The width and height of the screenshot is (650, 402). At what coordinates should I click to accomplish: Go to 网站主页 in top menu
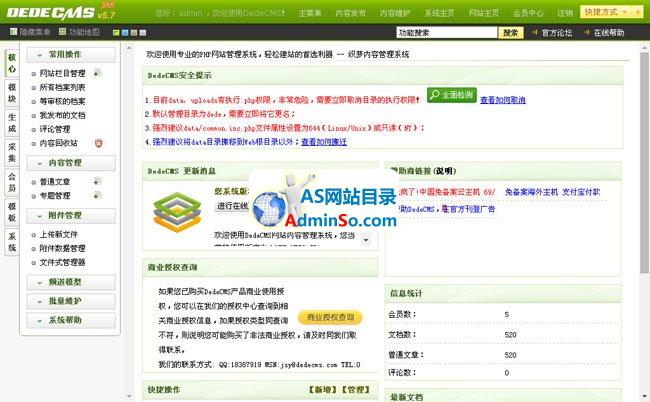pyautogui.click(x=484, y=13)
